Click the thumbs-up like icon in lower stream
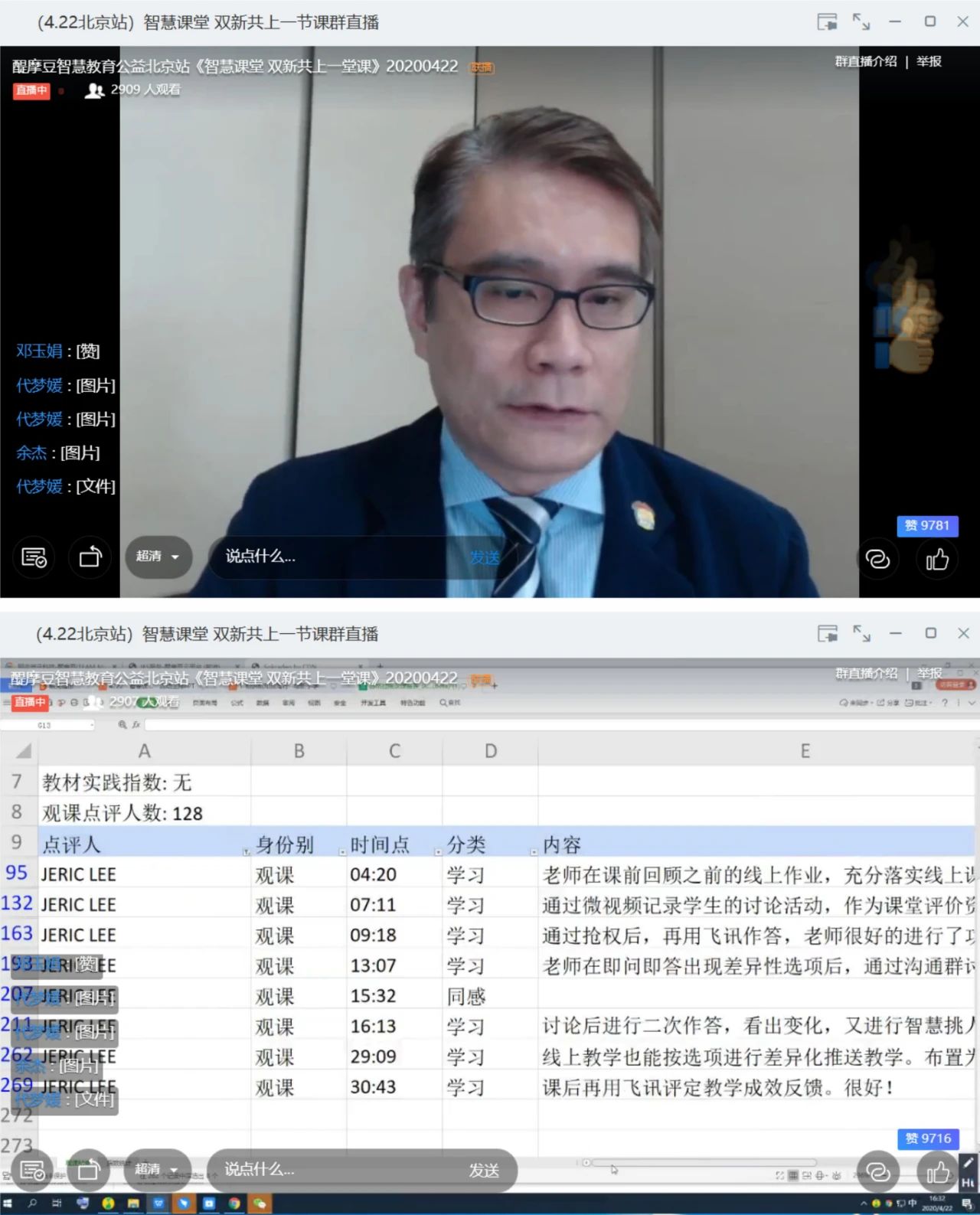This screenshot has width=980, height=1215. tap(937, 1171)
